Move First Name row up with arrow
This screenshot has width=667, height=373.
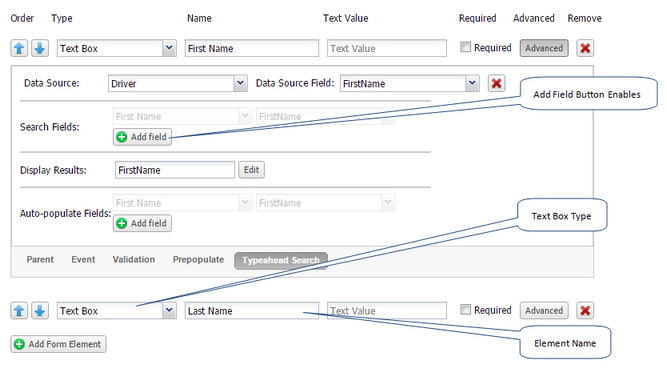point(19,48)
